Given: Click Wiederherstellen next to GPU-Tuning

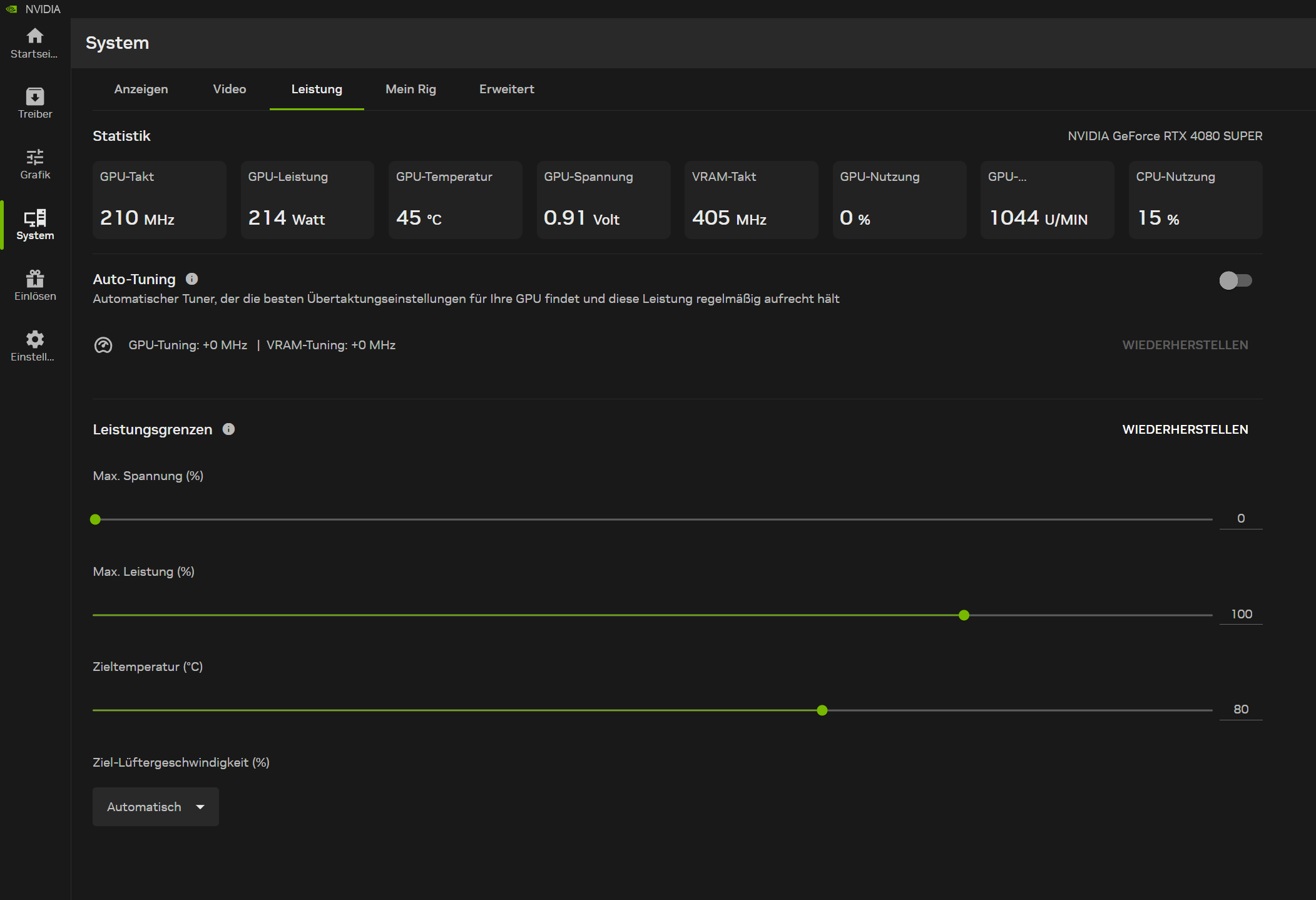Looking at the screenshot, I should click(1185, 345).
